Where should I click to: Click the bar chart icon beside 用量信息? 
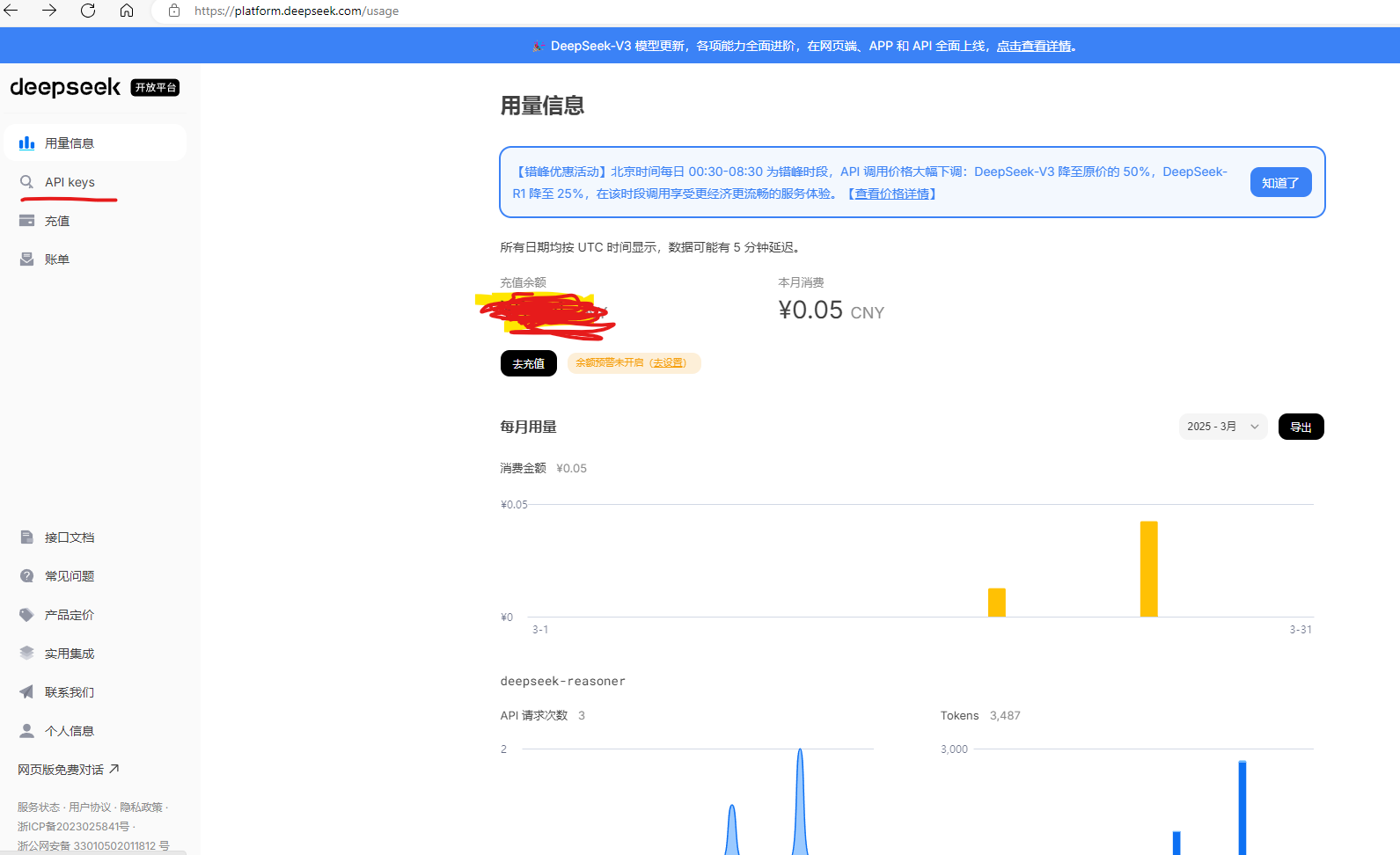coord(27,142)
